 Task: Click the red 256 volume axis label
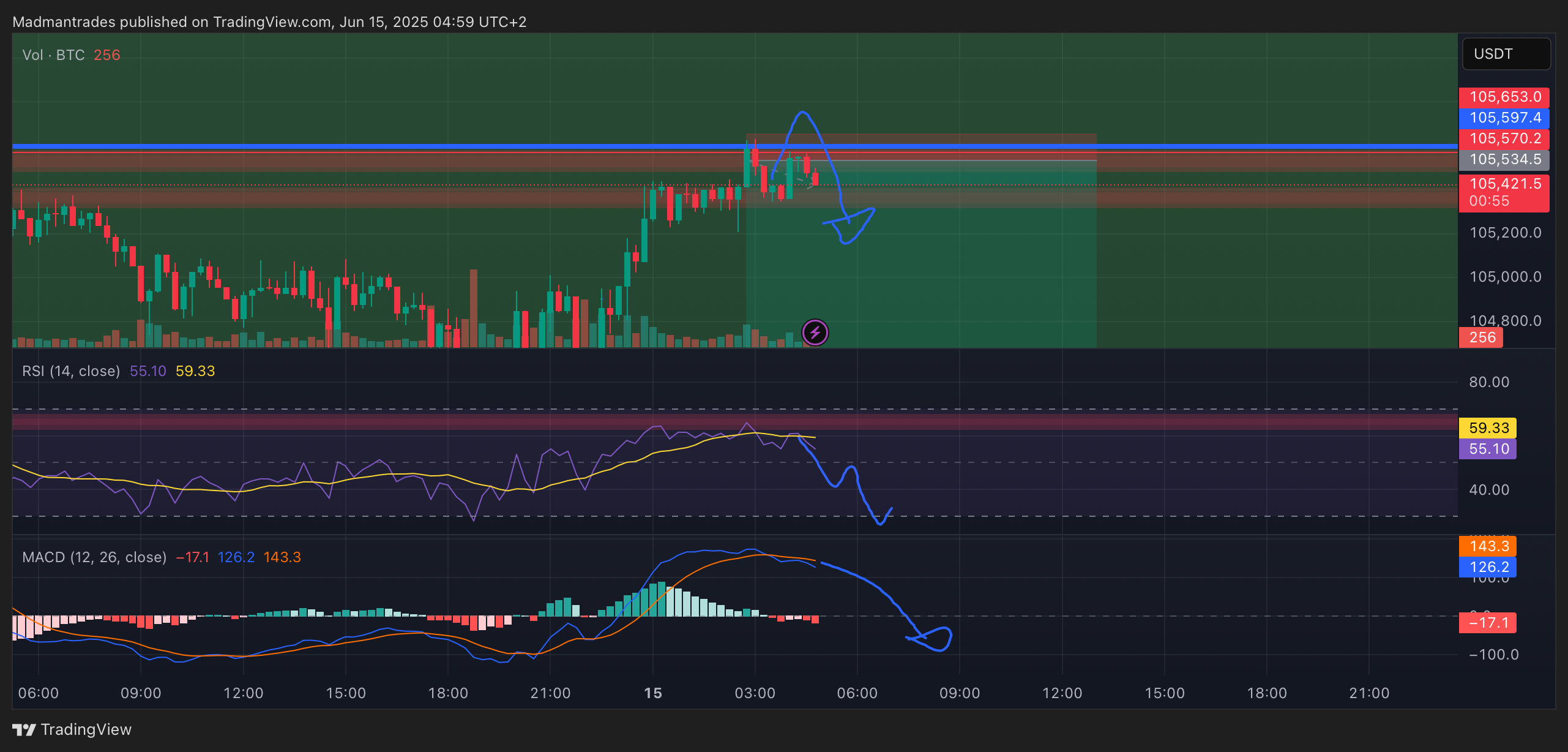coord(1481,337)
